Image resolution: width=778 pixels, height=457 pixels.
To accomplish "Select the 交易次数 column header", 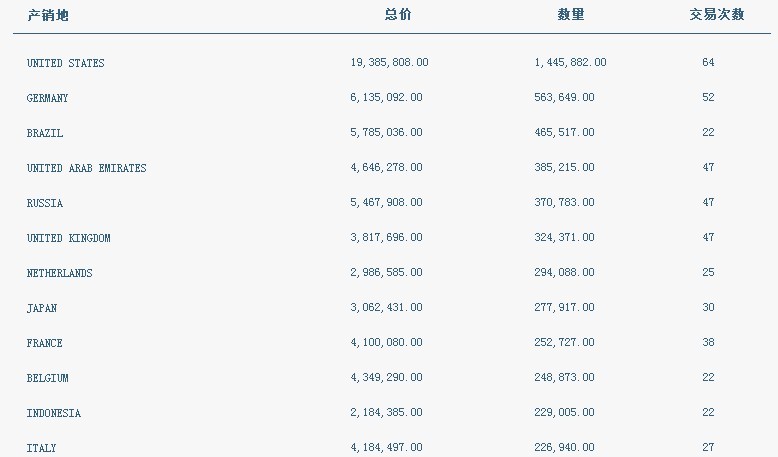I will pos(717,14).
